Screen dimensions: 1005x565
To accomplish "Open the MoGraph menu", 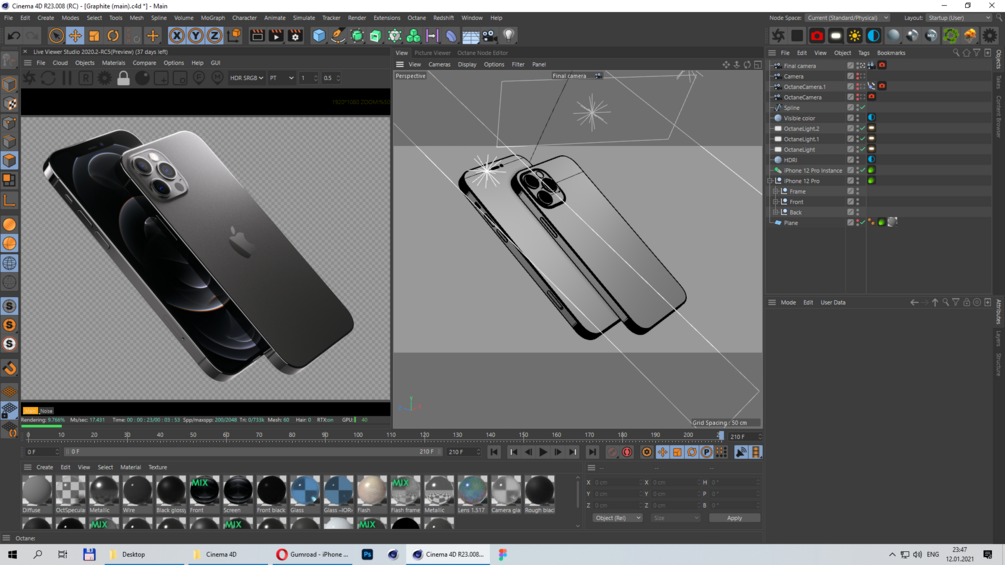I will (x=213, y=18).
